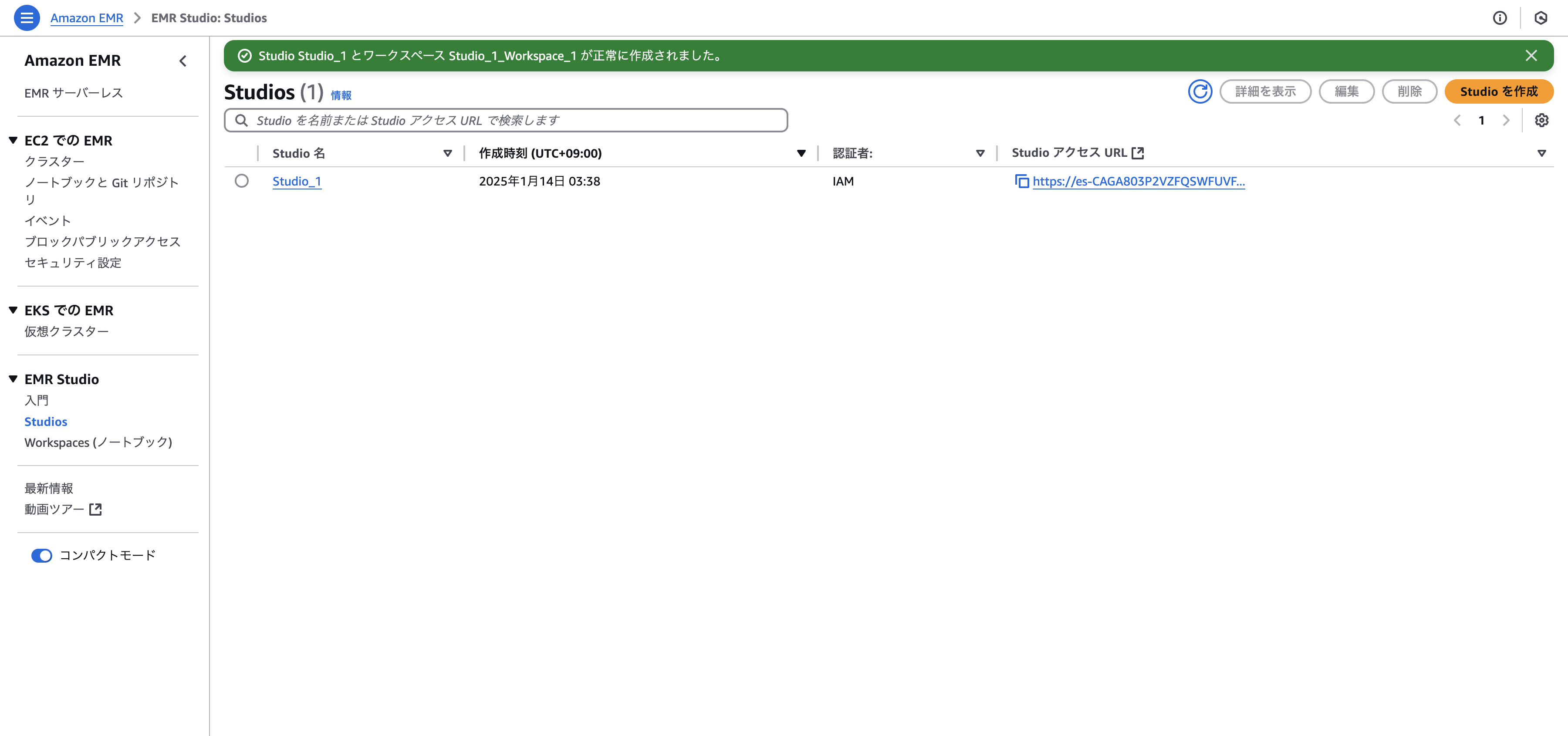Collapse the EC2 での EMR section
The image size is (1568, 736).
(13, 140)
